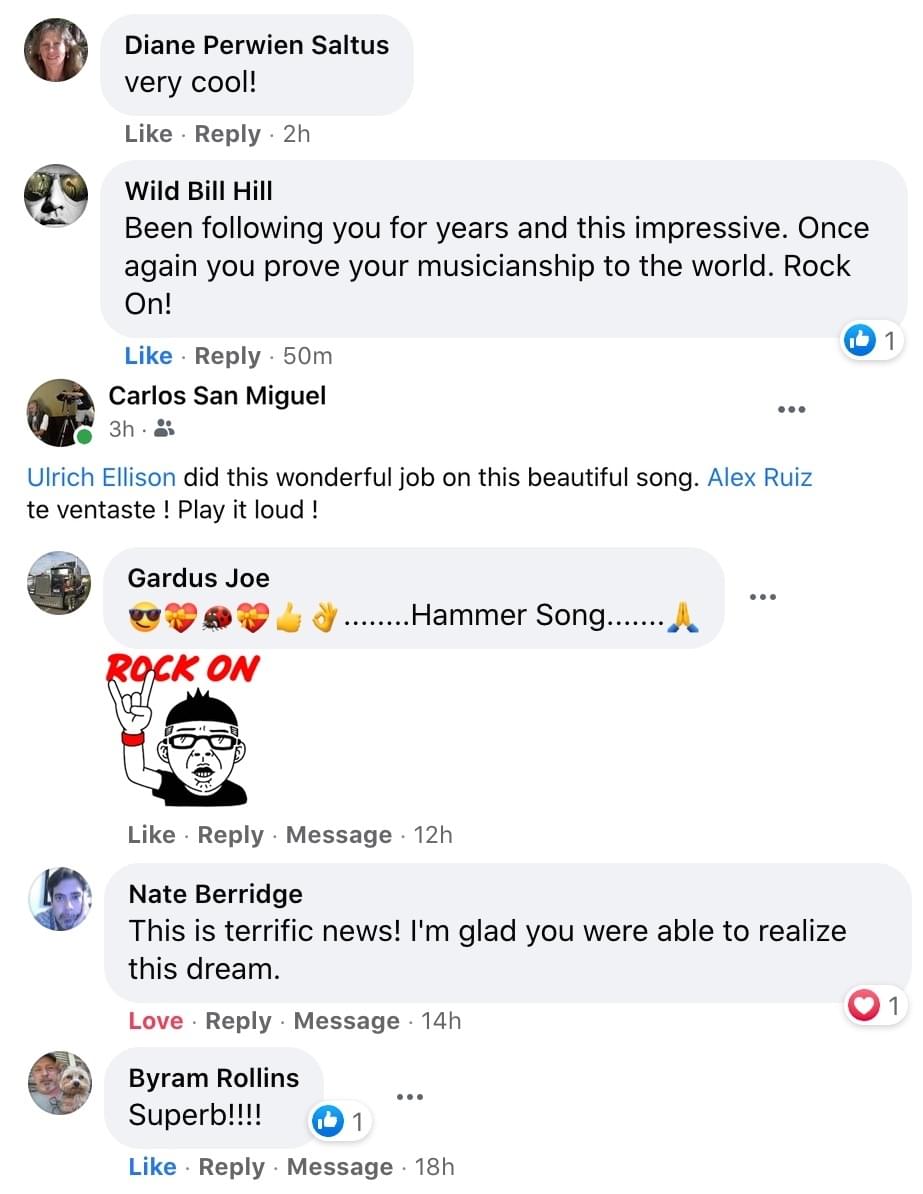Image resolution: width=923 pixels, height=1194 pixels.
Task: Click Wild Bill Hill's avatar
Action: tap(56, 196)
